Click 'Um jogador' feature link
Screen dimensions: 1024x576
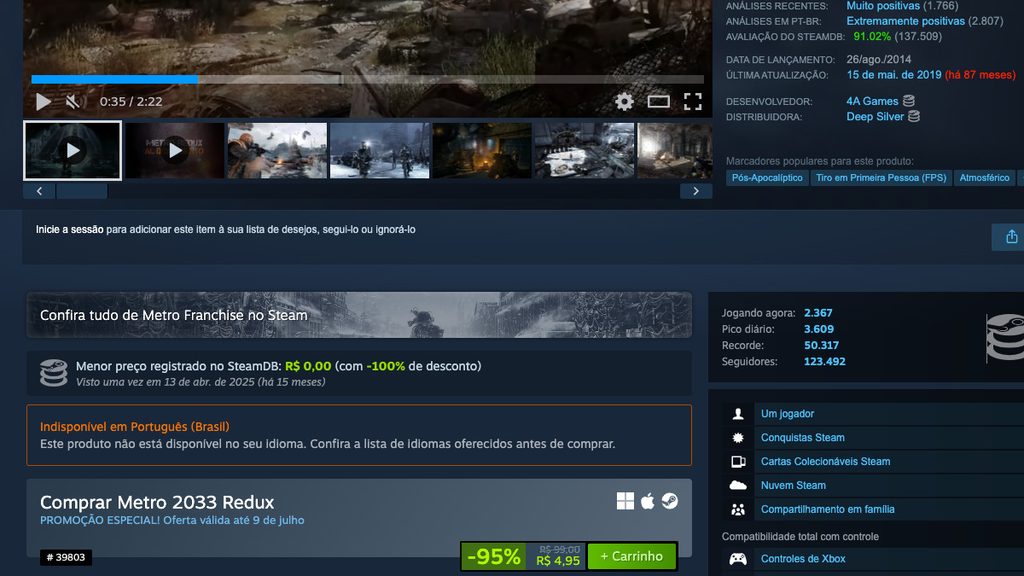point(787,414)
